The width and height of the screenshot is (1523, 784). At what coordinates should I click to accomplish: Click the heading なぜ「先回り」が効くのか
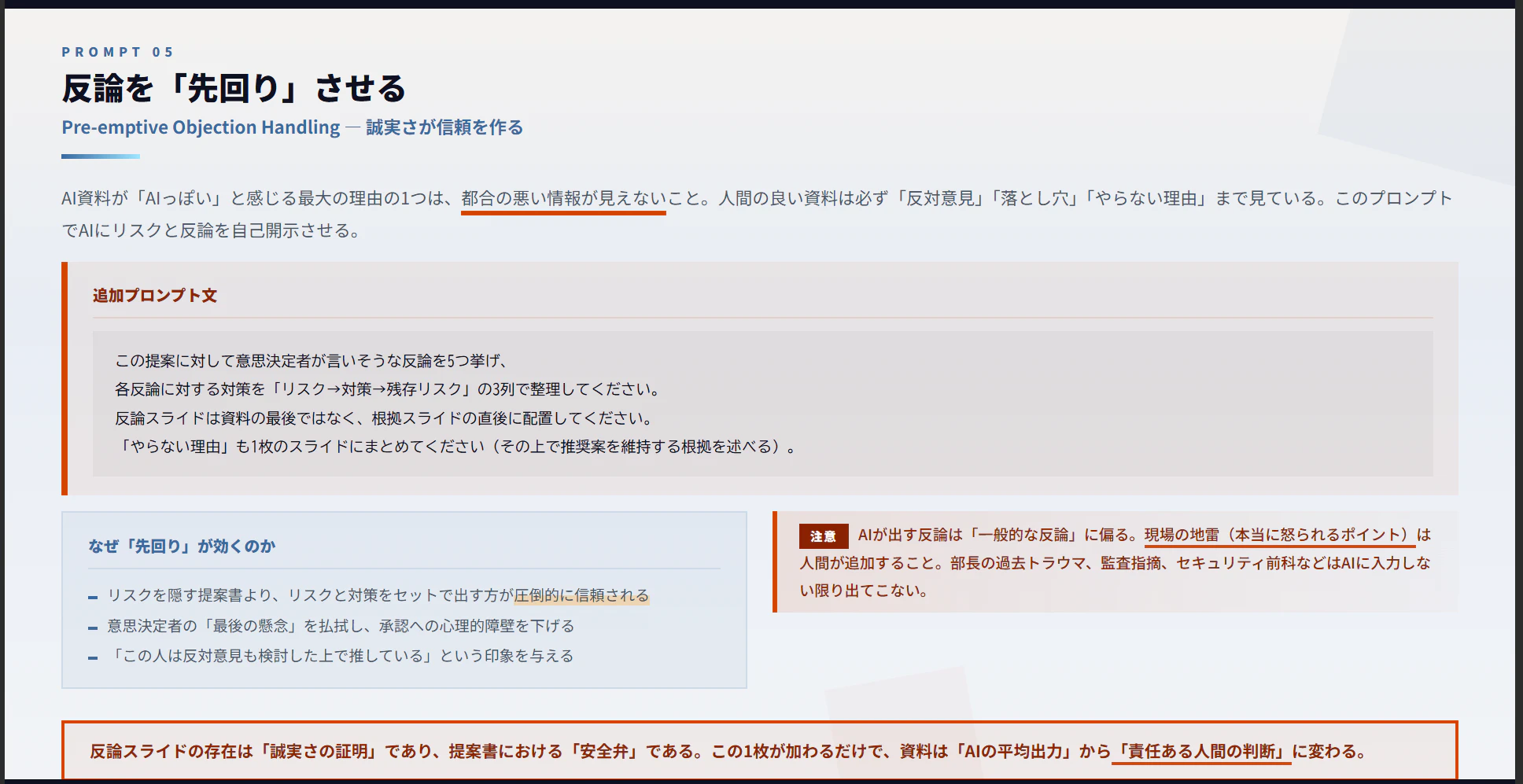click(182, 546)
